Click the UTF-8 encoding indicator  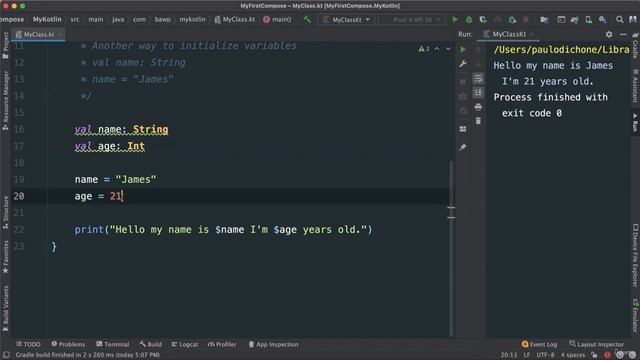click(545, 355)
